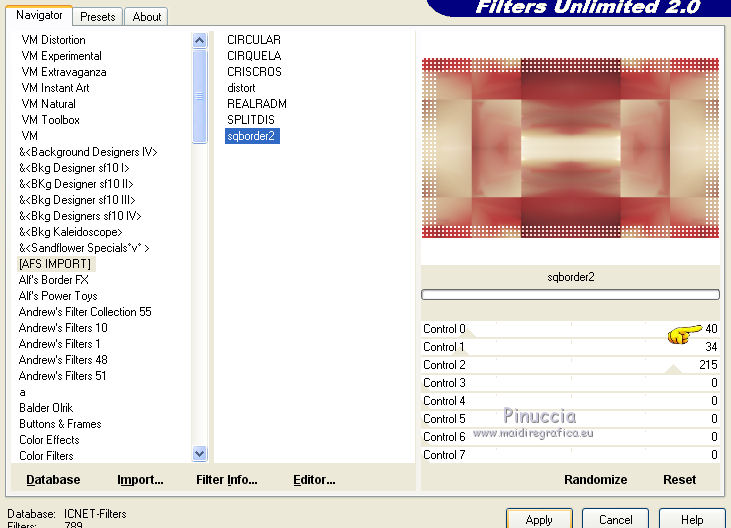Select Andrew's Filters 48 category
The image size is (731, 528).
click(x=63, y=360)
